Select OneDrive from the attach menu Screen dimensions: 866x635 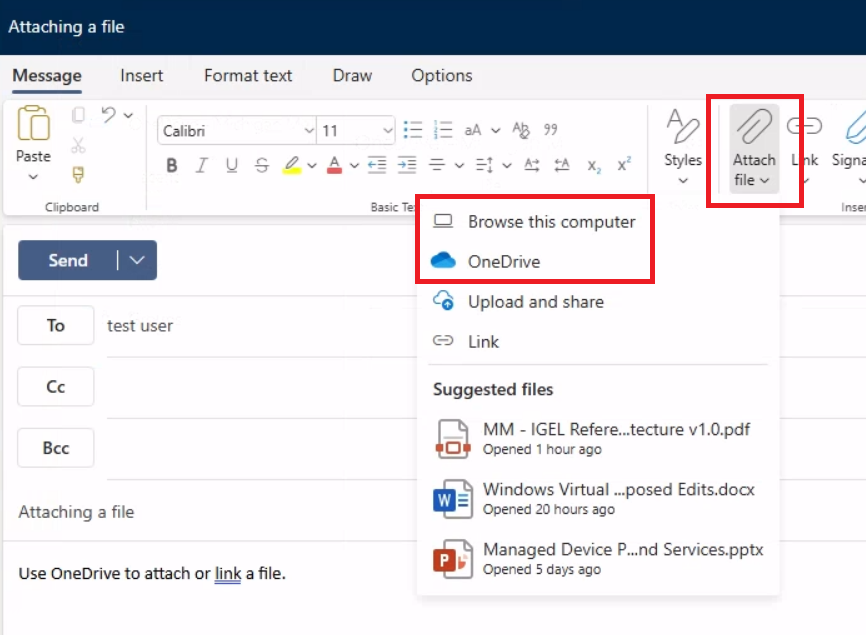click(503, 262)
